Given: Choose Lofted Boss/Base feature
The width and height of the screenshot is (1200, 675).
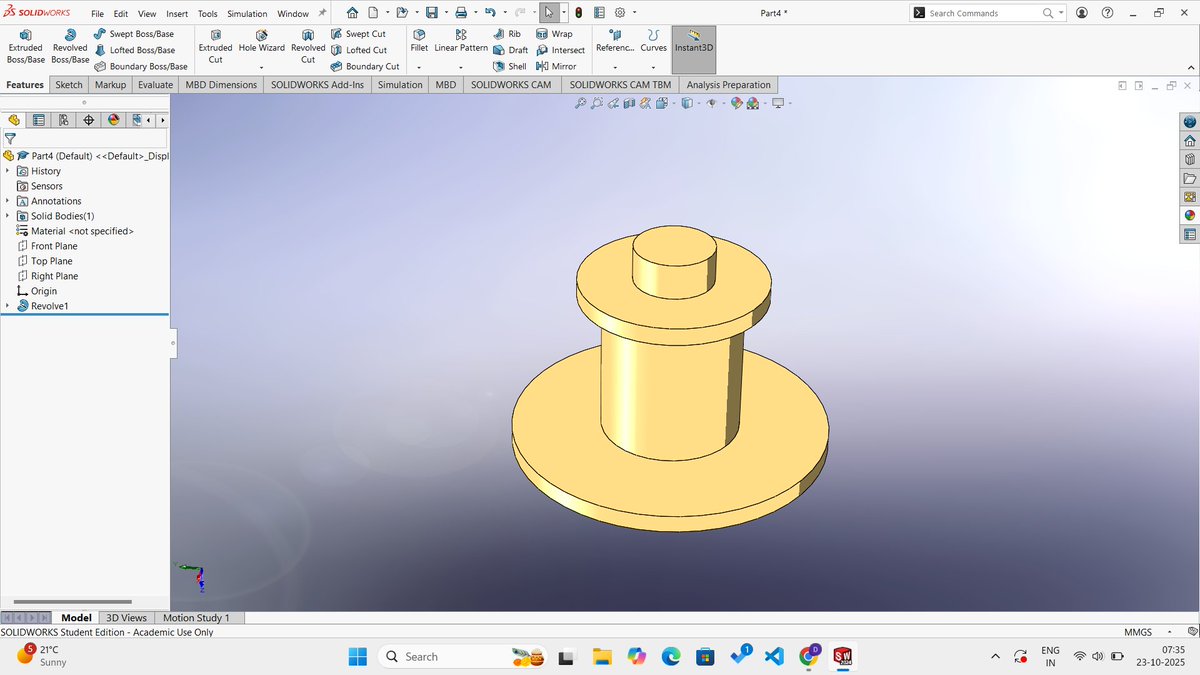Looking at the screenshot, I should 134,50.
